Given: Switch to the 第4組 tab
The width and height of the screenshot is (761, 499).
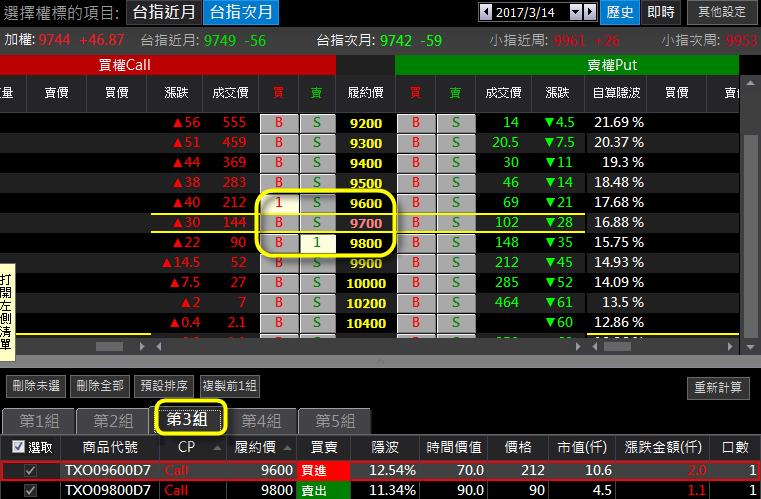Looking at the screenshot, I should (x=261, y=421).
